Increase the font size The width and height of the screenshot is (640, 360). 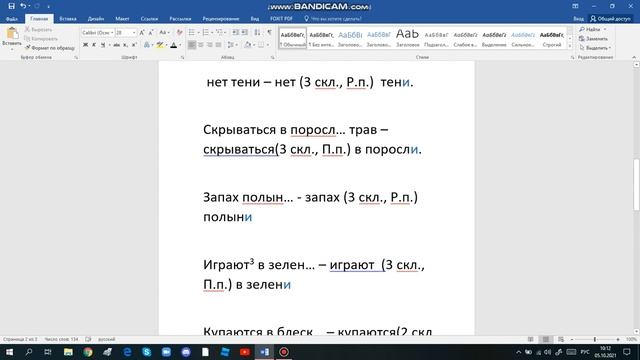(142, 32)
